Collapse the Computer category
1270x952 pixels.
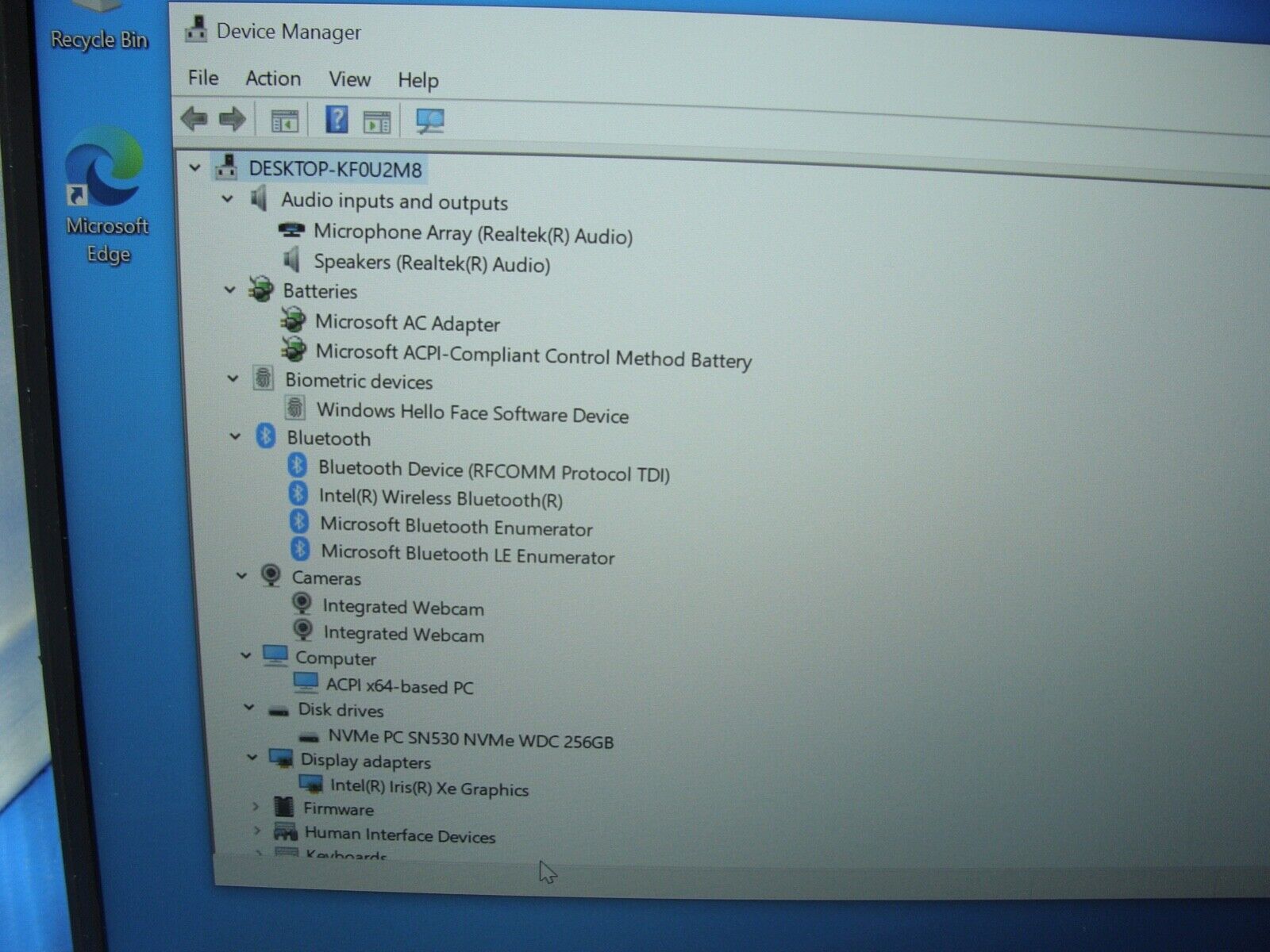pos(246,655)
